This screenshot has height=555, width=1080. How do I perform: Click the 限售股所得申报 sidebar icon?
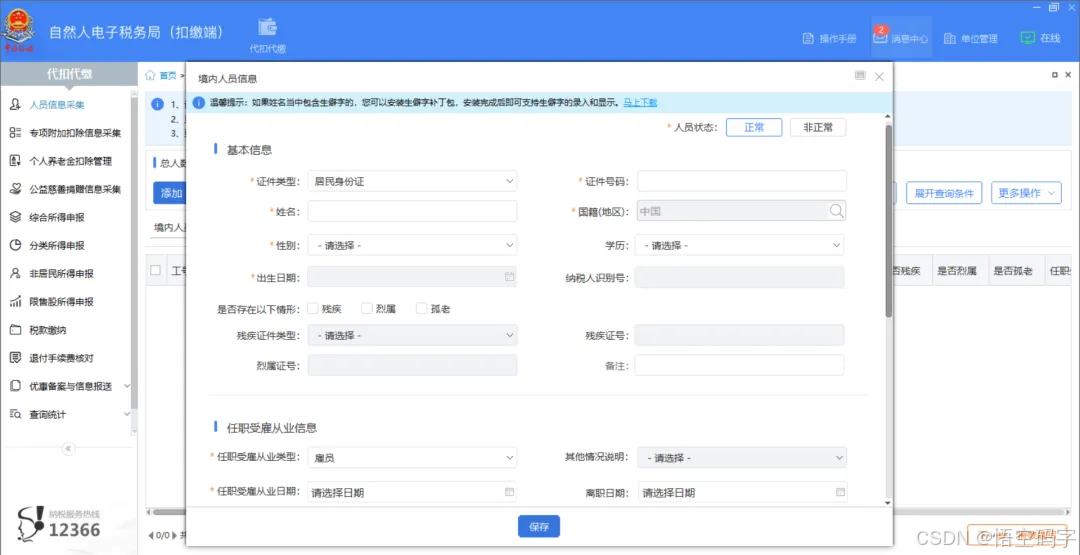[15, 302]
